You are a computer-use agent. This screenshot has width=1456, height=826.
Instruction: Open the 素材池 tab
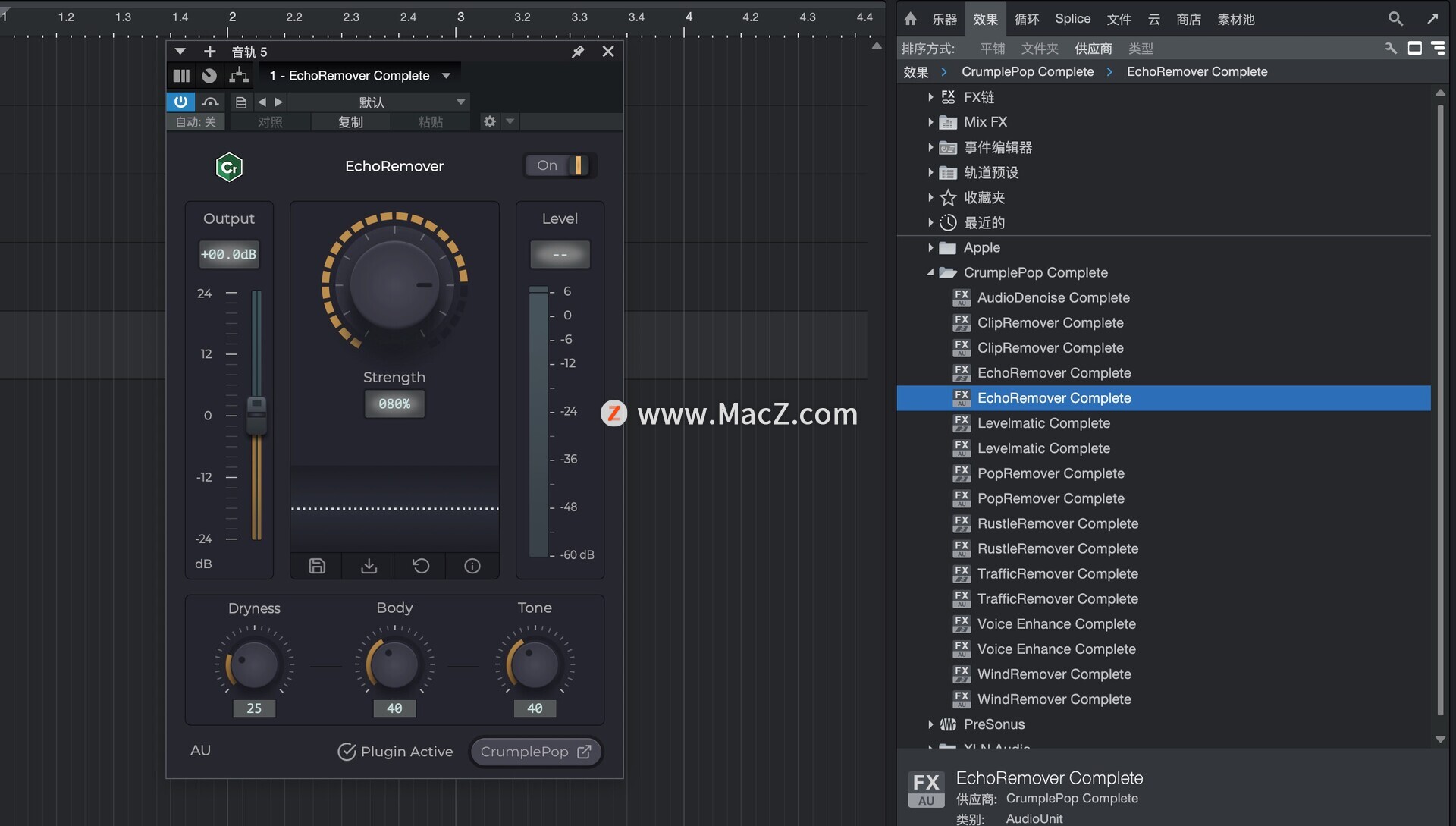(x=1236, y=19)
